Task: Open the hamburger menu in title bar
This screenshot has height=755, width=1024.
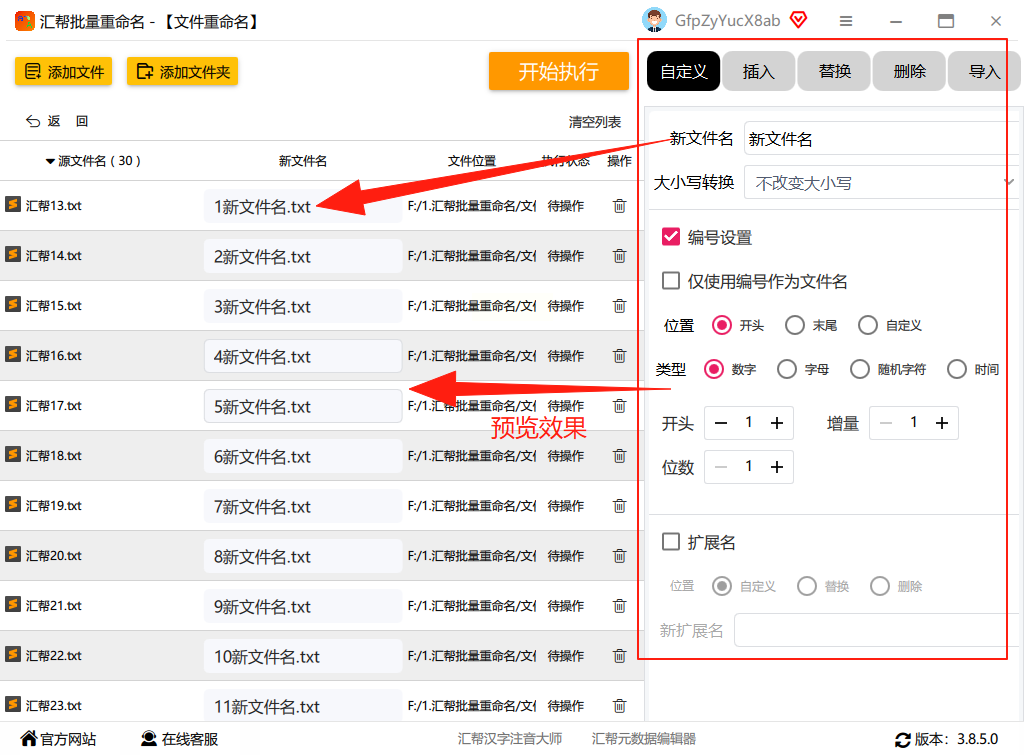Action: (846, 22)
